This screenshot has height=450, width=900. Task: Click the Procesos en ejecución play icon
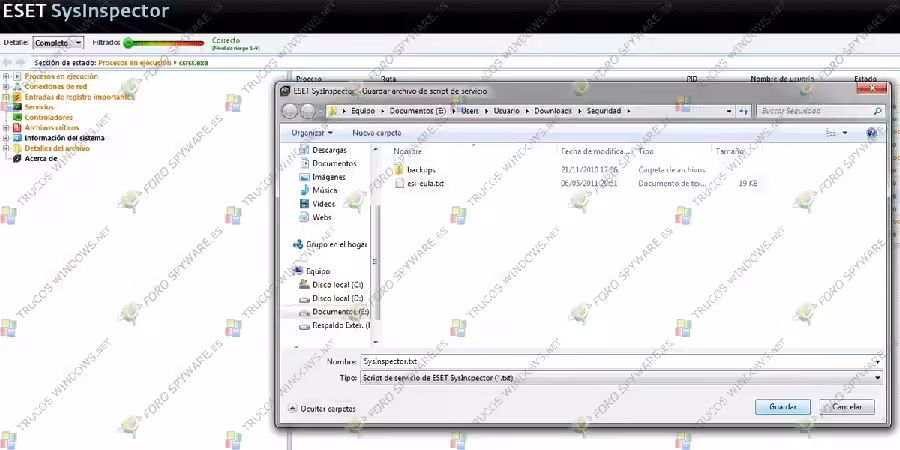tap(17, 76)
